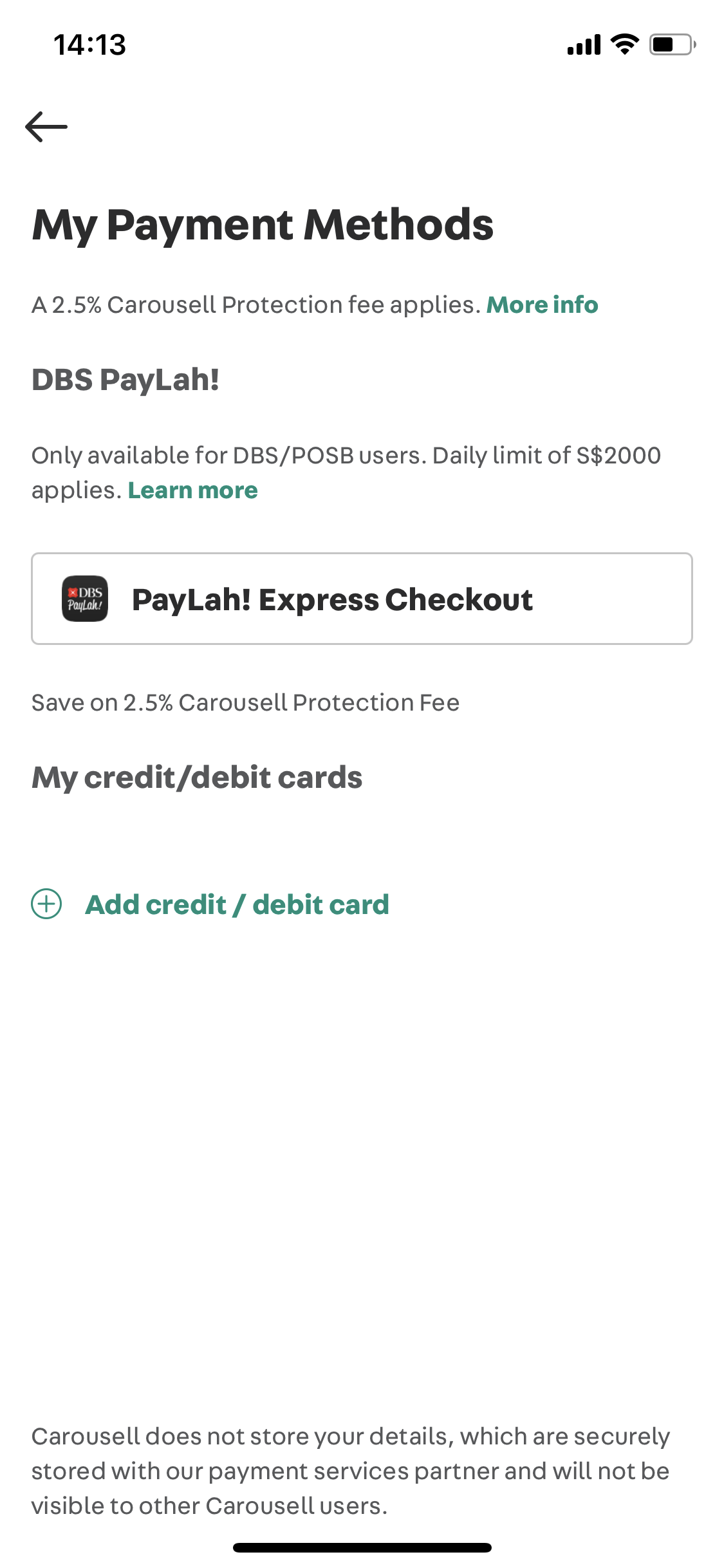
Task: Tap the home indicator bar at bottom
Action: (x=362, y=1547)
